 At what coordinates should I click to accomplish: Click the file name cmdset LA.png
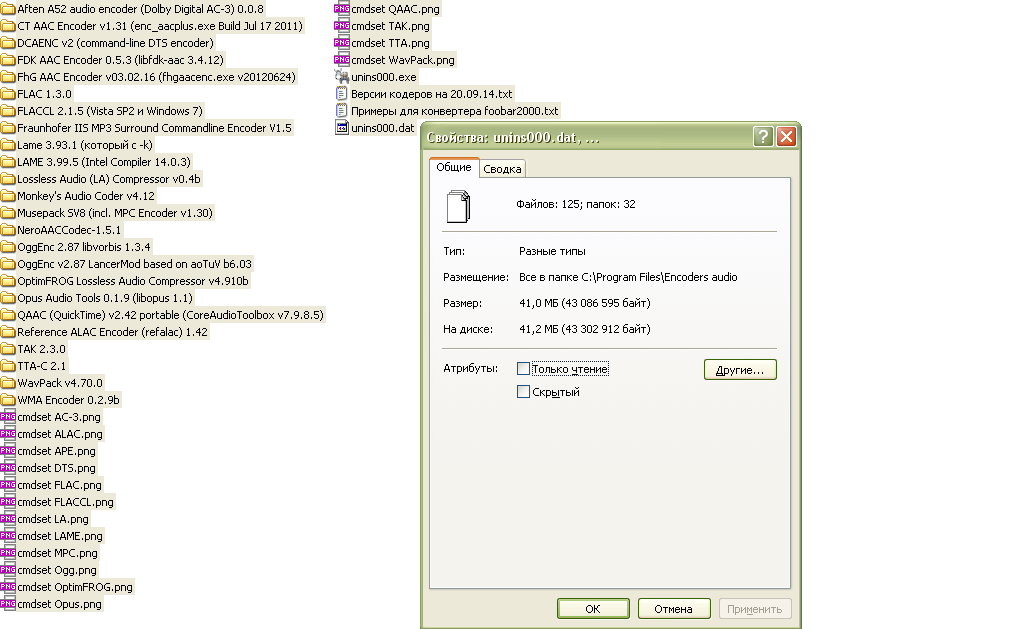53,519
